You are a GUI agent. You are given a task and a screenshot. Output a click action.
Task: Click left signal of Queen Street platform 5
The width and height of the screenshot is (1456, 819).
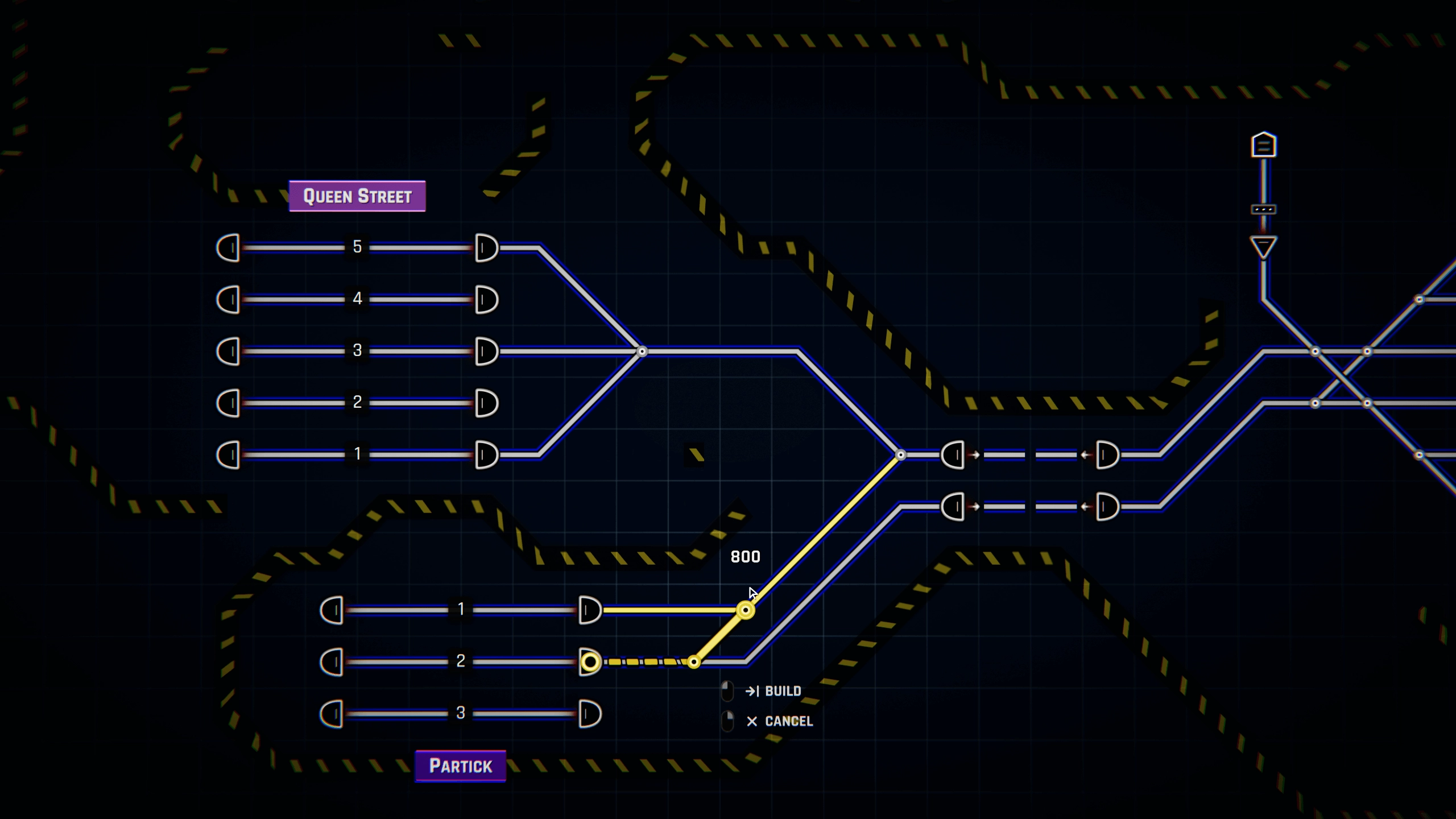[229, 248]
